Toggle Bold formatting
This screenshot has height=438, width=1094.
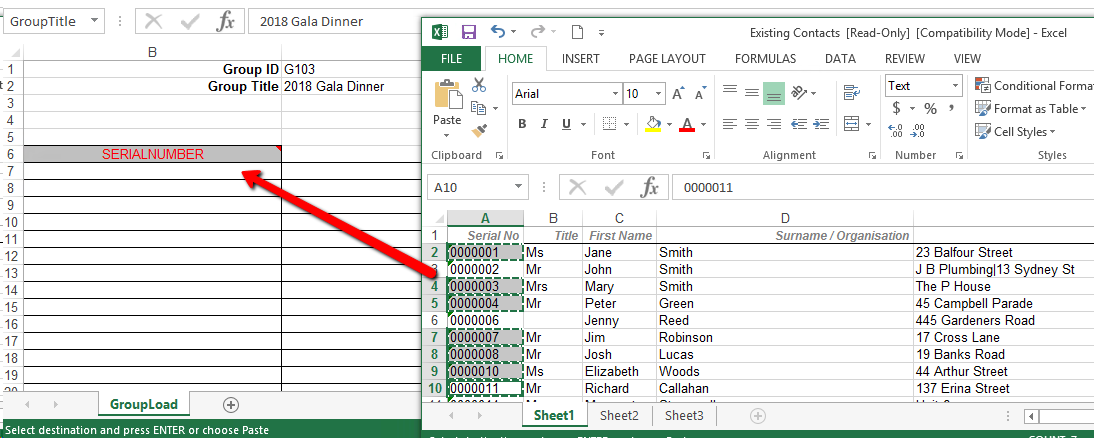click(x=522, y=124)
